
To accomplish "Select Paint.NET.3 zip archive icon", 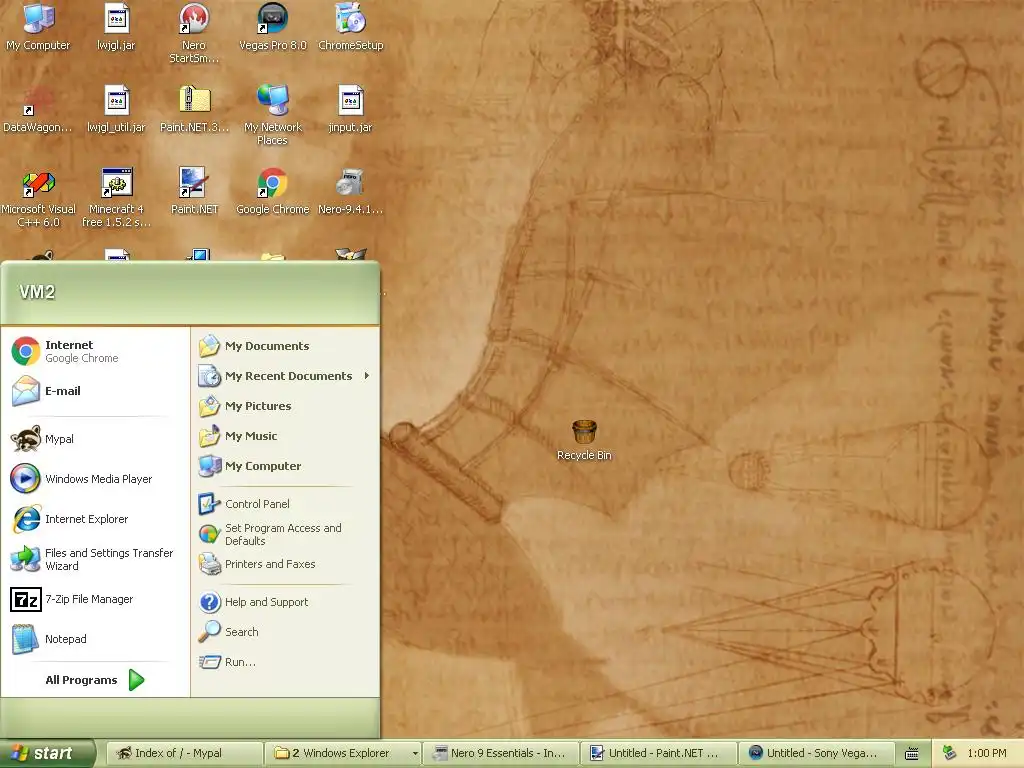I will [x=194, y=109].
